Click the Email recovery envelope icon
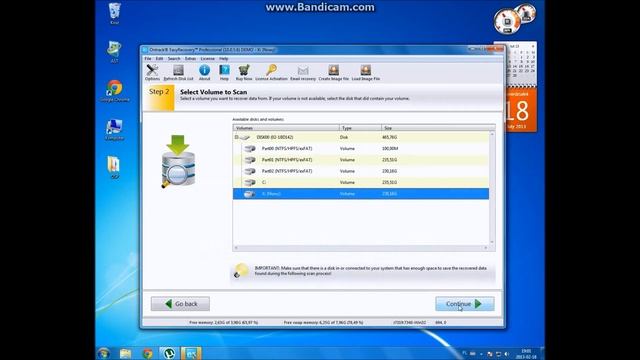 point(303,72)
